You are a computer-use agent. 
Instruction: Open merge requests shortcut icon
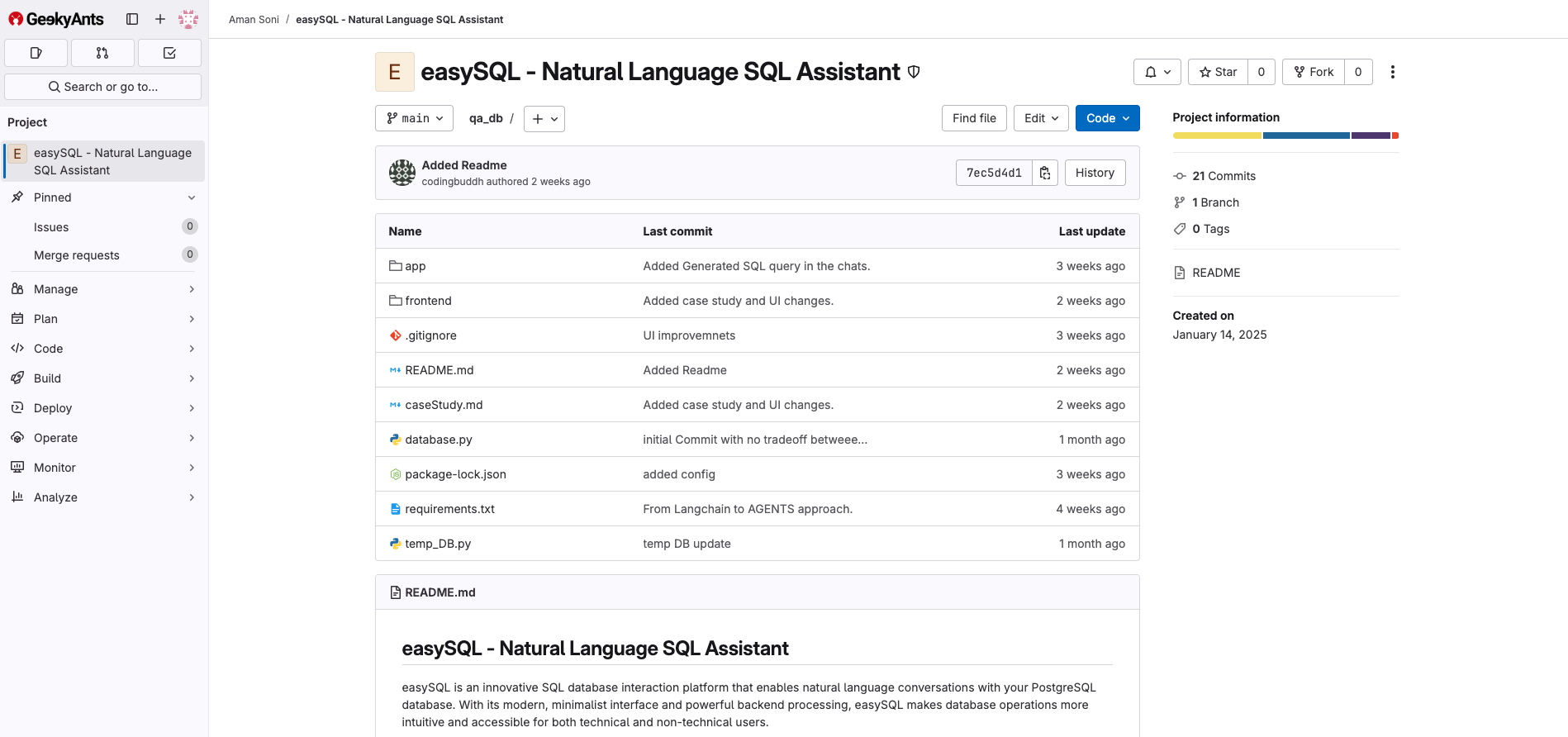[x=102, y=53]
